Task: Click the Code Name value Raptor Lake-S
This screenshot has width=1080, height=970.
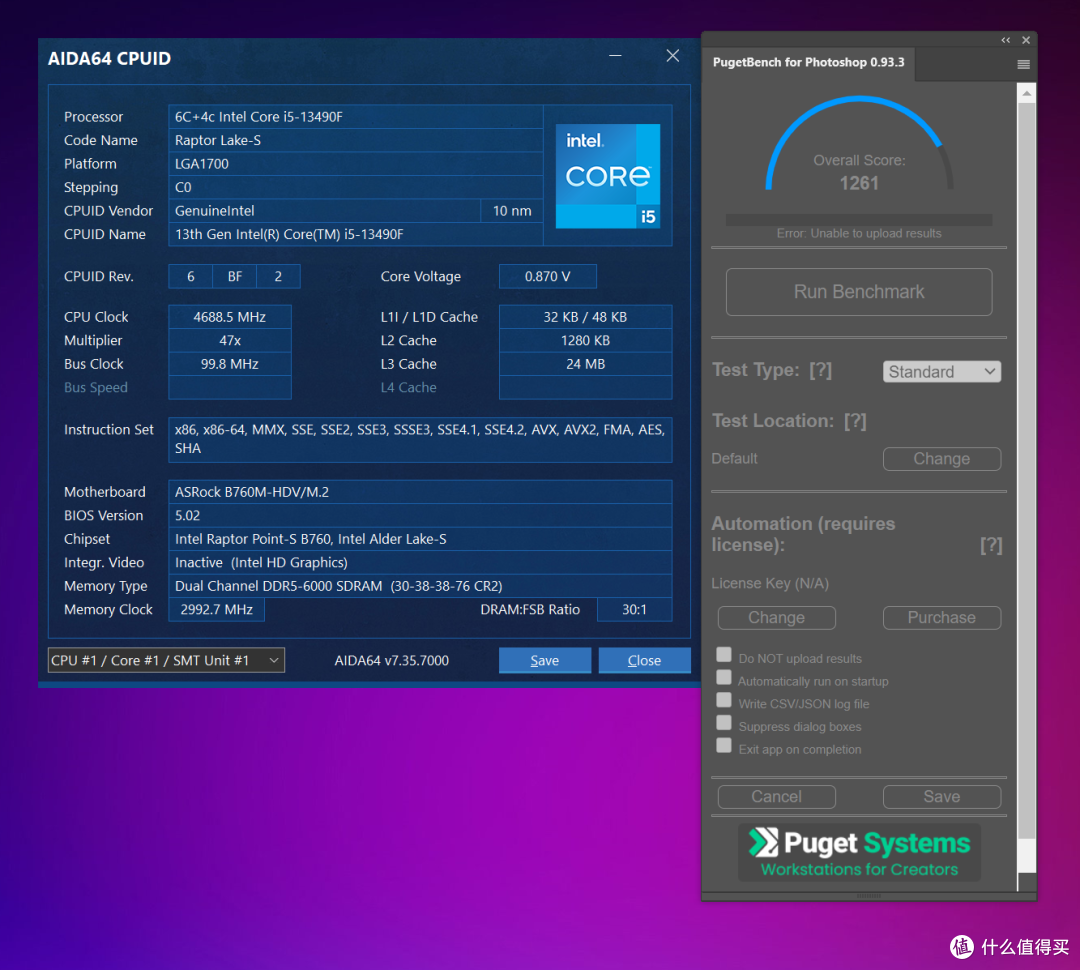Action: tap(355, 140)
